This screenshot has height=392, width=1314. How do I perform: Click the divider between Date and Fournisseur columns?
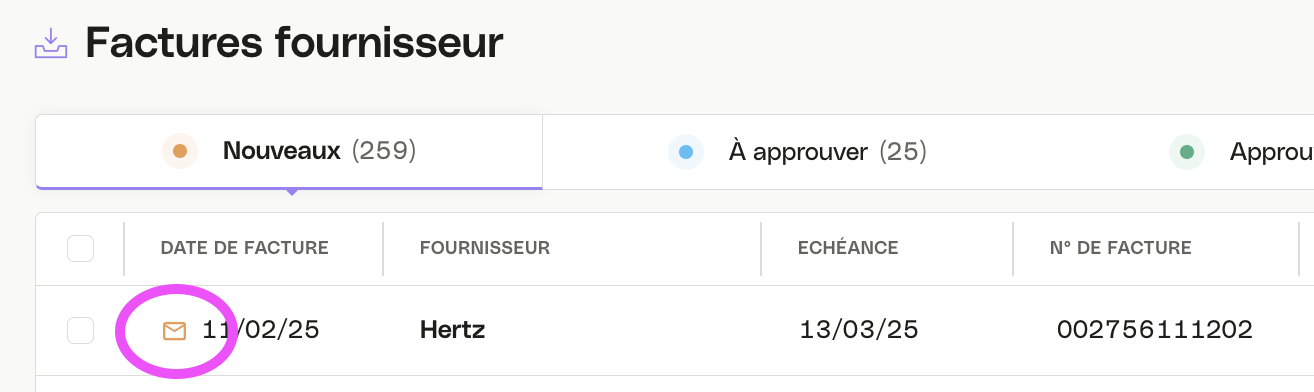[383, 249]
